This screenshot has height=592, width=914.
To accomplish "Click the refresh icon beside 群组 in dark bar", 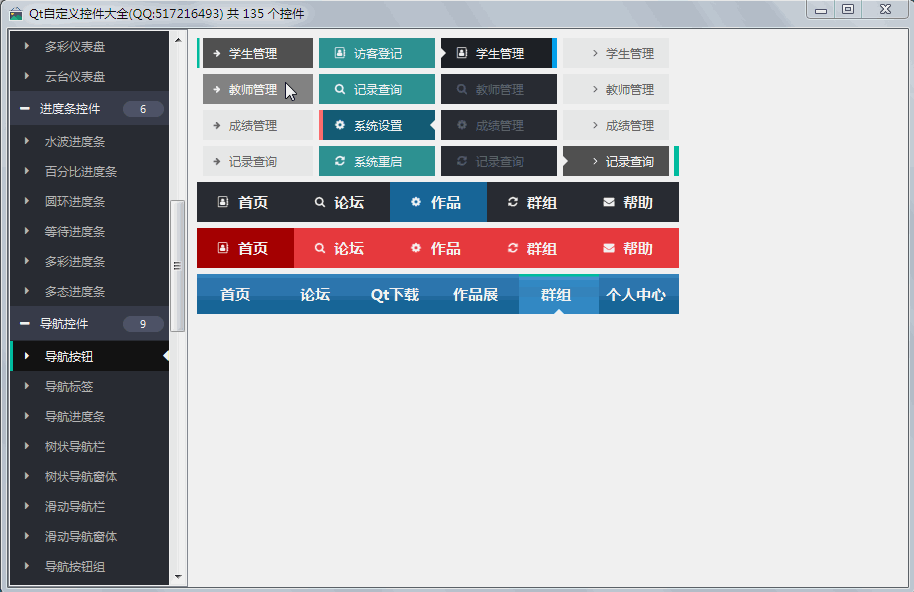I will pos(513,203).
